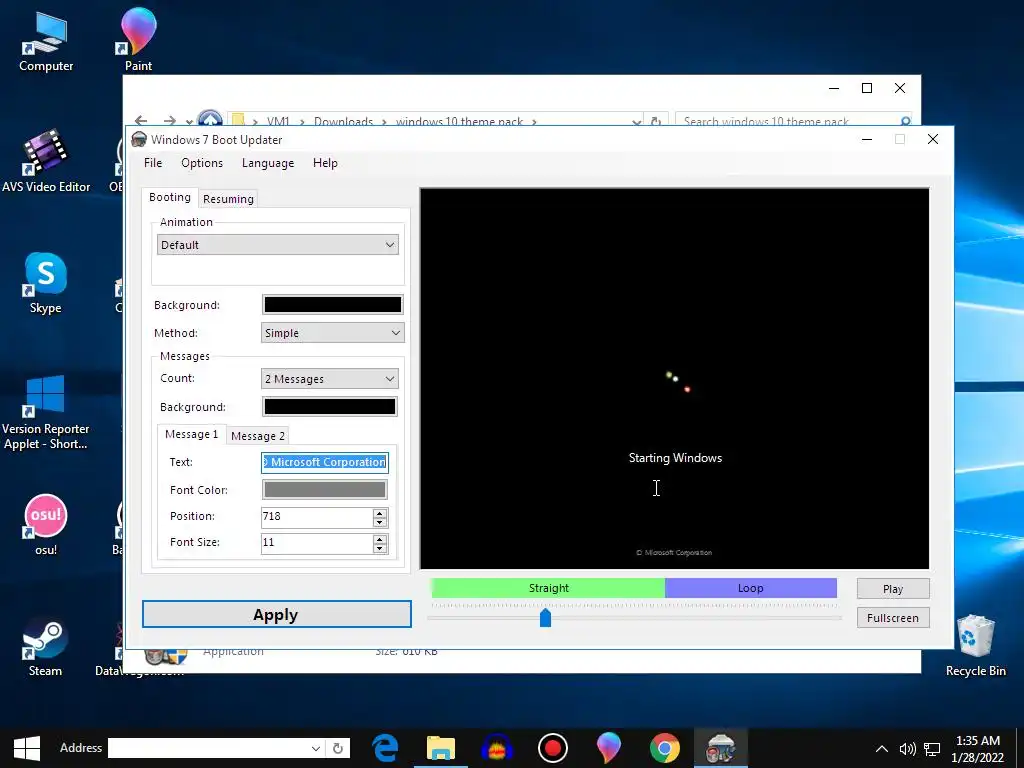Increase Font Size with up arrow
This screenshot has height=768, width=1024.
pyautogui.click(x=379, y=539)
